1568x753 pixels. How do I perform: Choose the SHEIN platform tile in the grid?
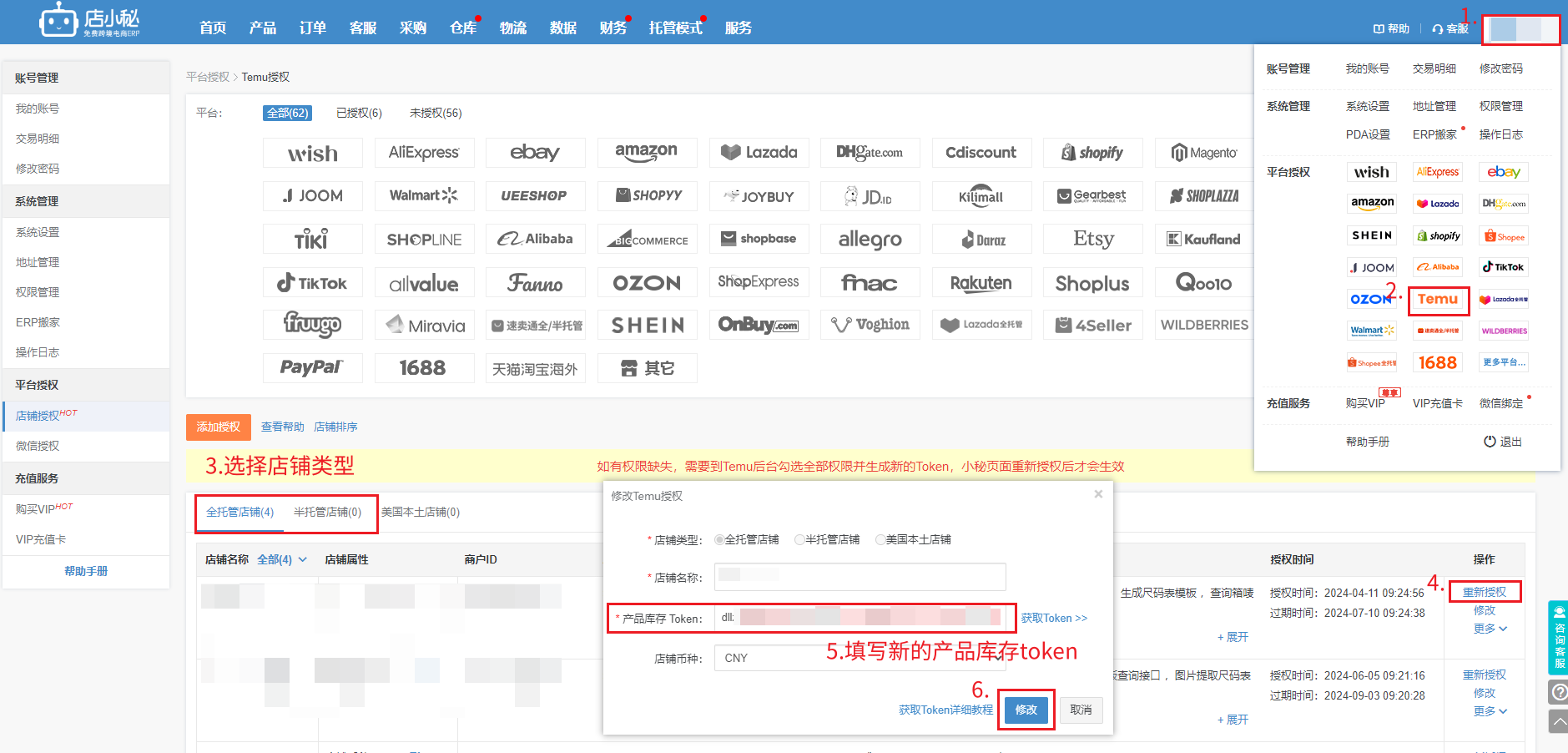(x=647, y=325)
